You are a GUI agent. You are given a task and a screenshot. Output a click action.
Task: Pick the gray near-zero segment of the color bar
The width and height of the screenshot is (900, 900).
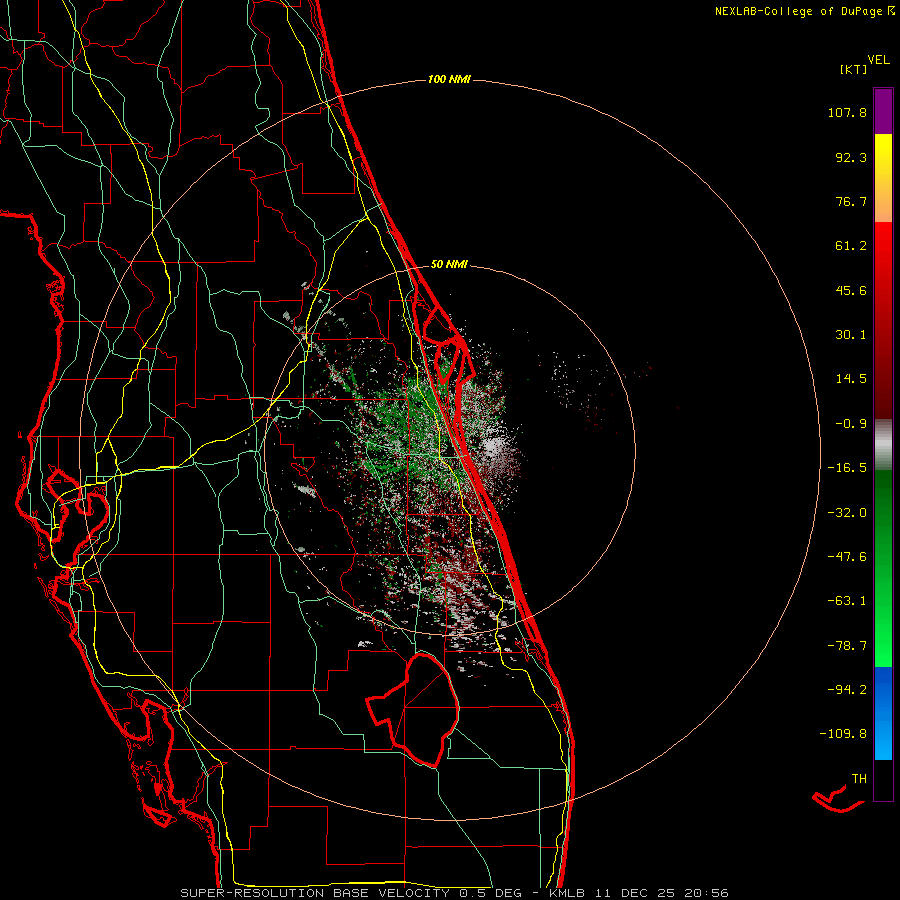pyautogui.click(x=883, y=445)
